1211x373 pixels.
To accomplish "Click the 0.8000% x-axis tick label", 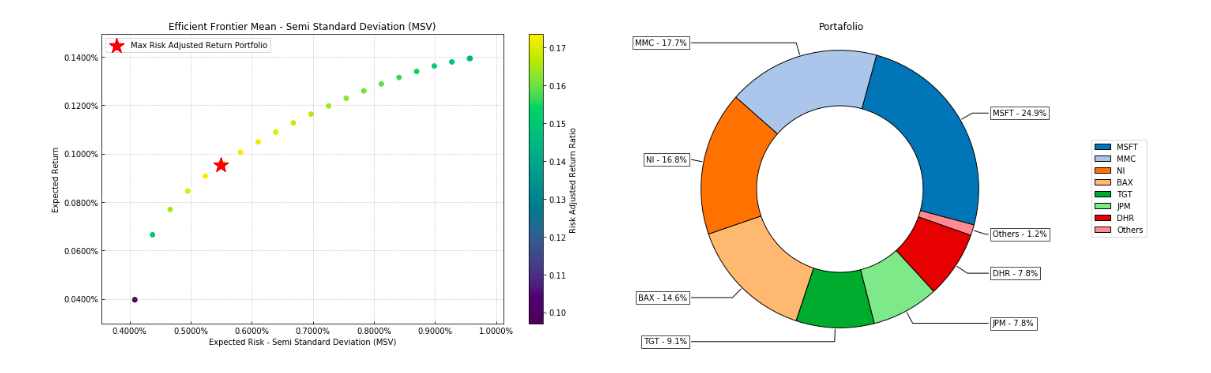I will [374, 331].
